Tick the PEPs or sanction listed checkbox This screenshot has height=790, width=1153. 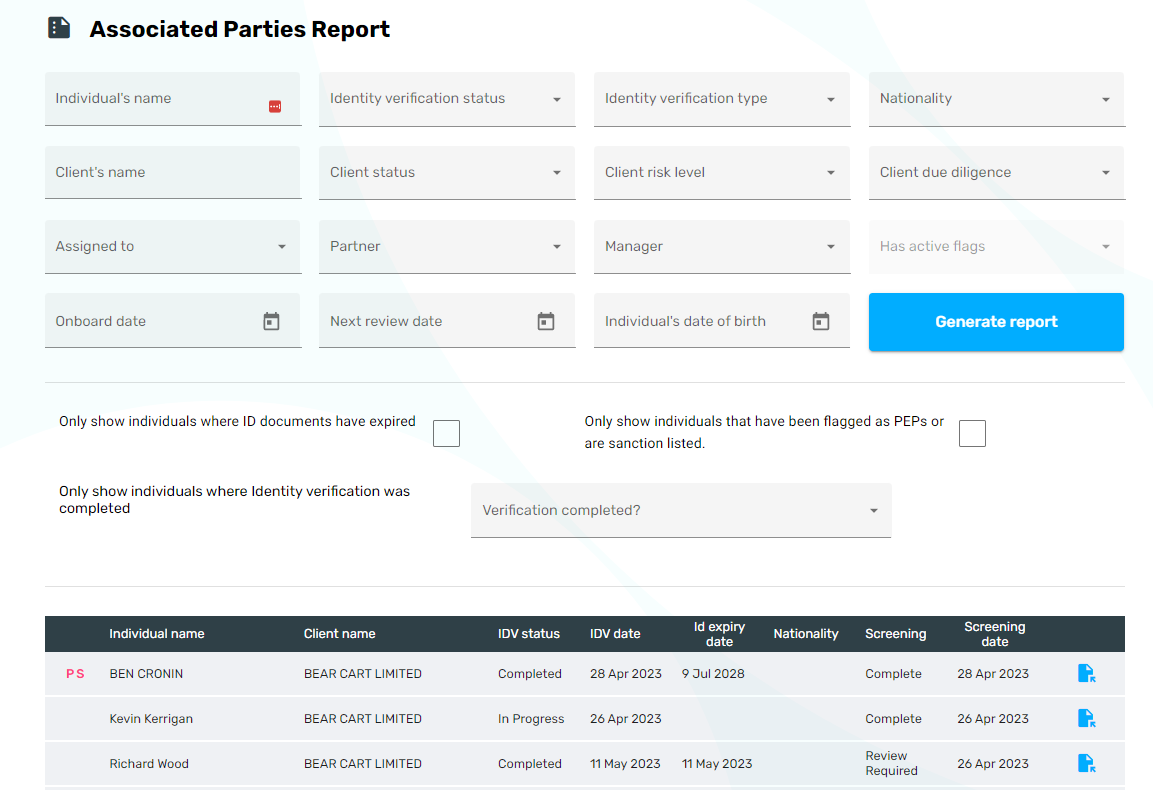pos(972,433)
